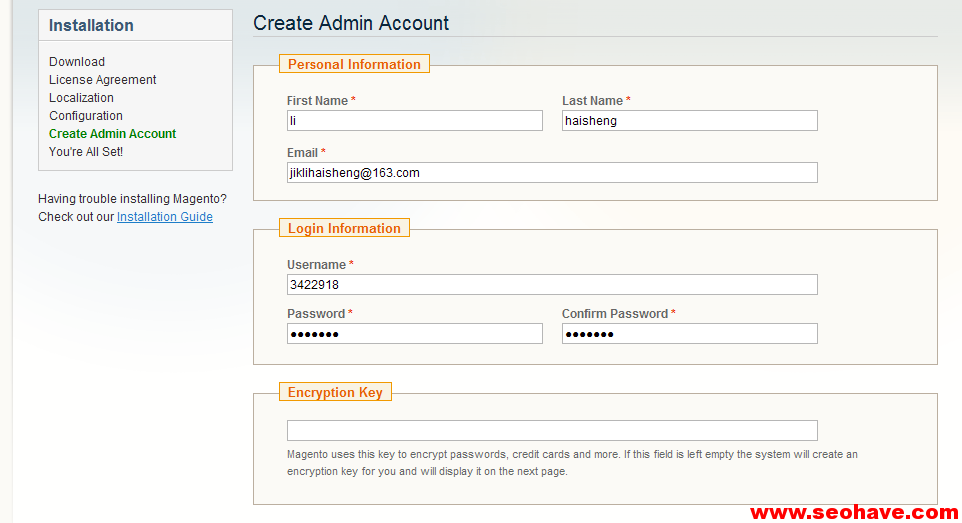Click the Personal Information section legend
Screen dimensions: 962x523
tap(354, 64)
